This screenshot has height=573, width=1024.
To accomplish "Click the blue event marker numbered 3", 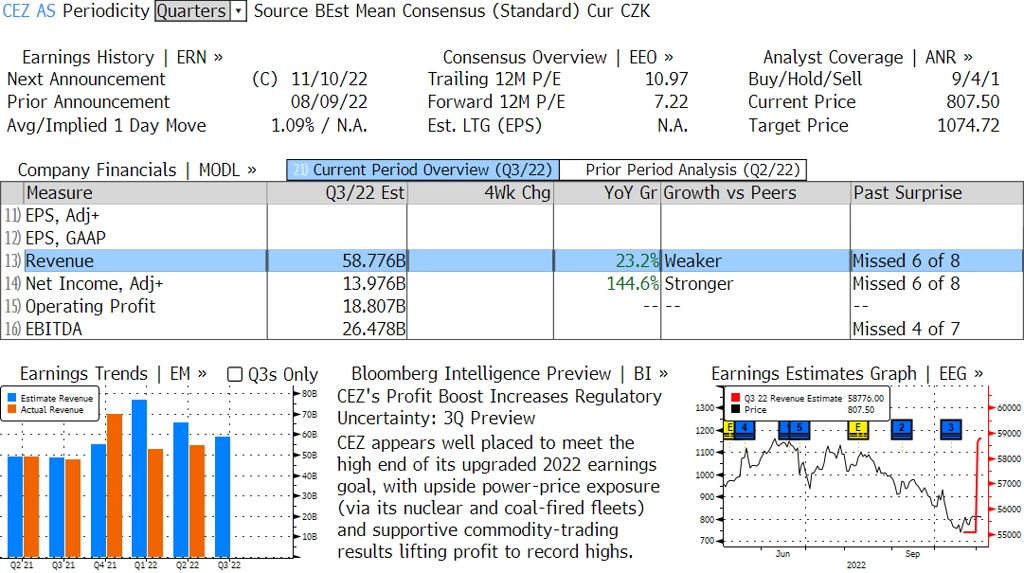I will click(x=951, y=429).
